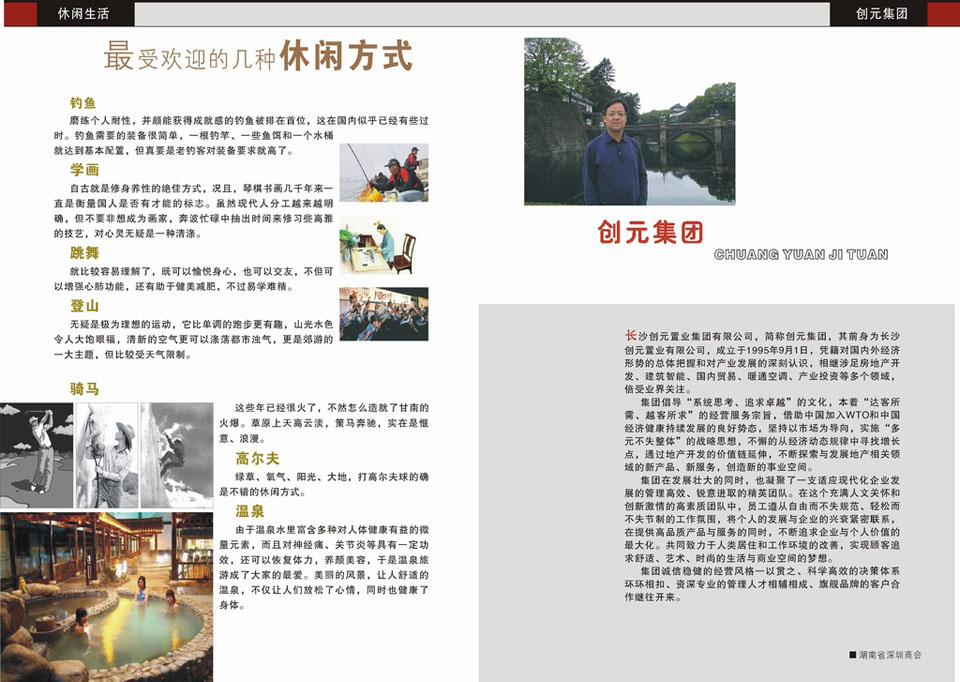Click the golfer black-and-white image
The width and height of the screenshot is (960, 682).
pyautogui.click(x=37, y=455)
